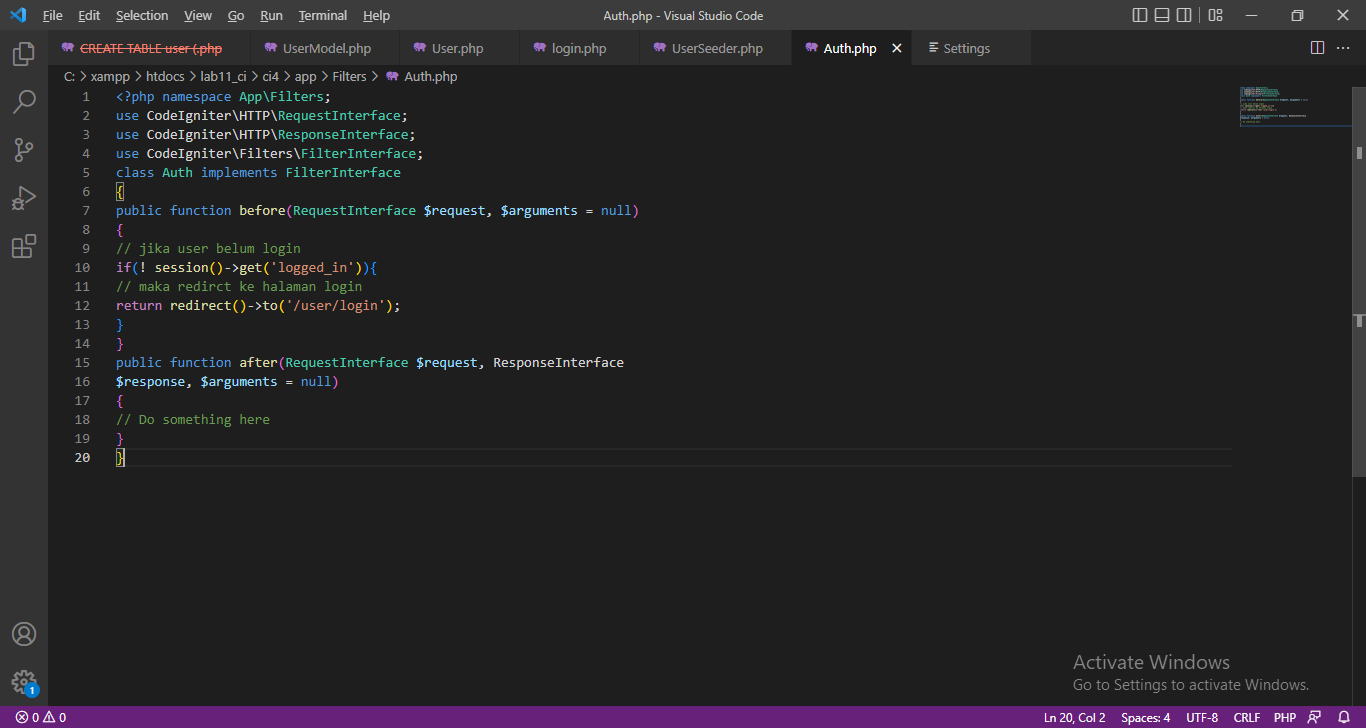Open the Terminal menu
Viewport: 1366px width, 728px height.
pos(322,15)
